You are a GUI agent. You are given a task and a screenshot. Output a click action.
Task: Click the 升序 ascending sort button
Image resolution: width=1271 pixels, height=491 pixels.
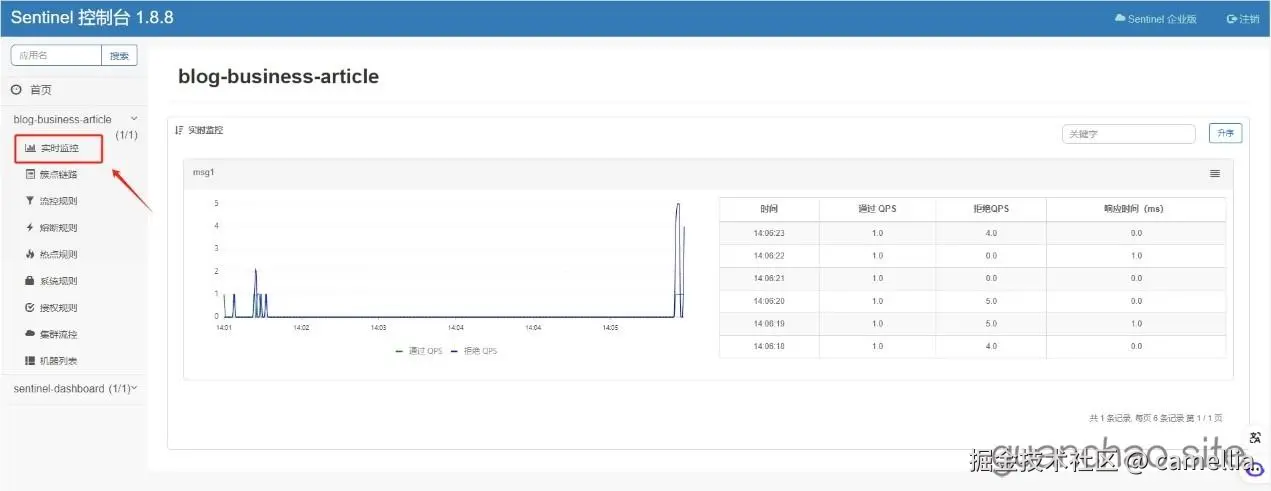coord(1226,134)
